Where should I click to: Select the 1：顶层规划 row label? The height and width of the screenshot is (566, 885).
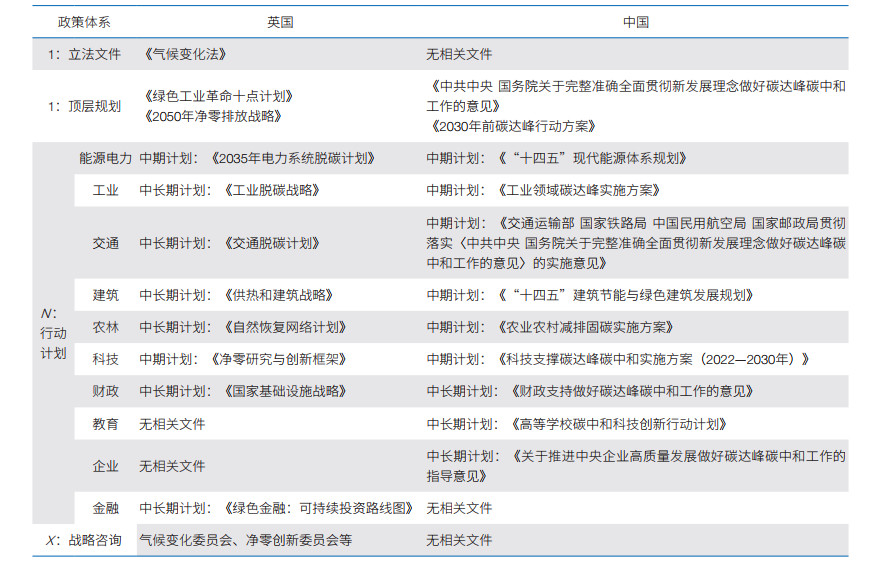84,106
